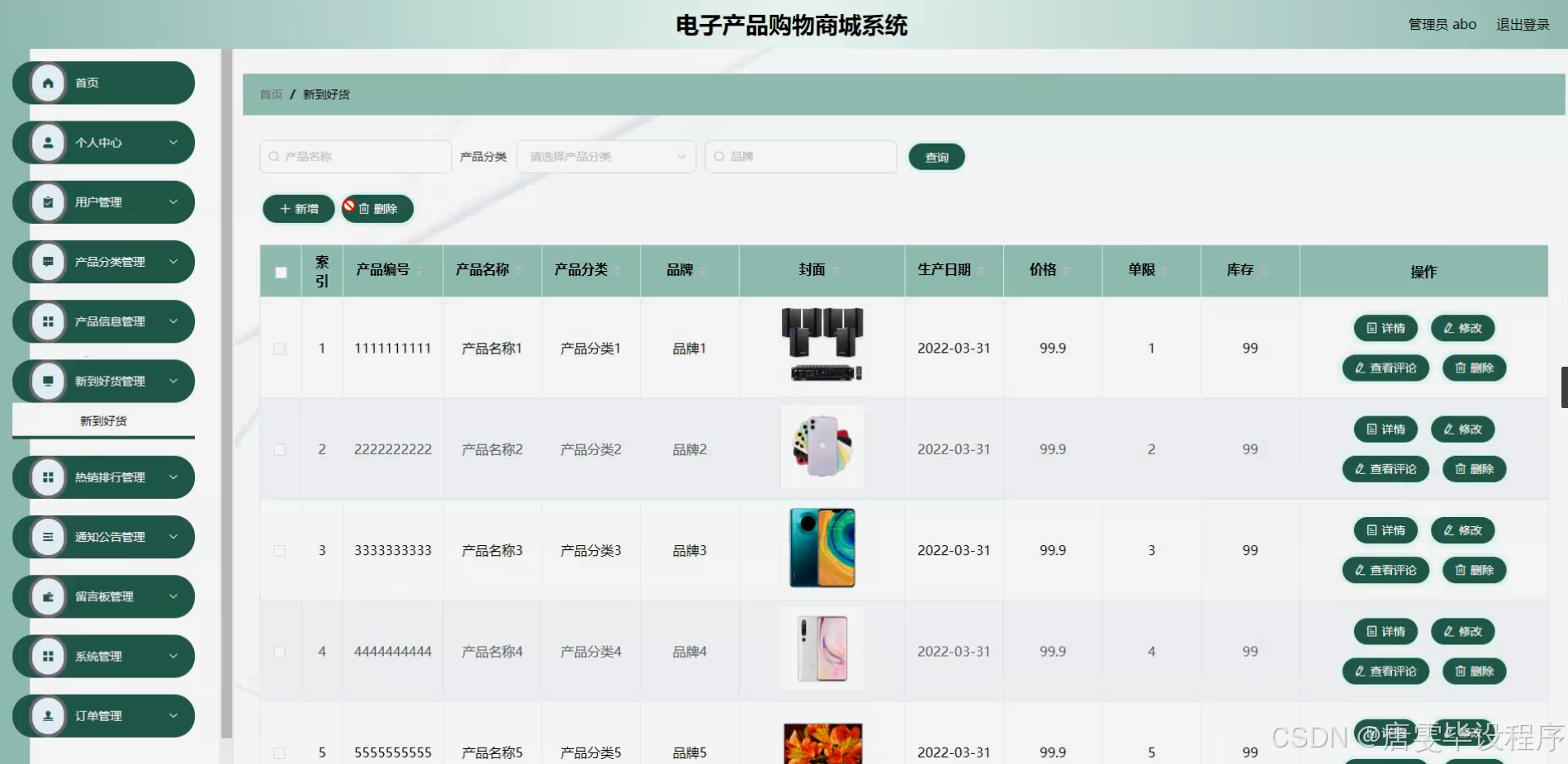This screenshot has width=1568, height=764.
Task: Click sort arrows on 产品分类 column
Action: [x=618, y=270]
